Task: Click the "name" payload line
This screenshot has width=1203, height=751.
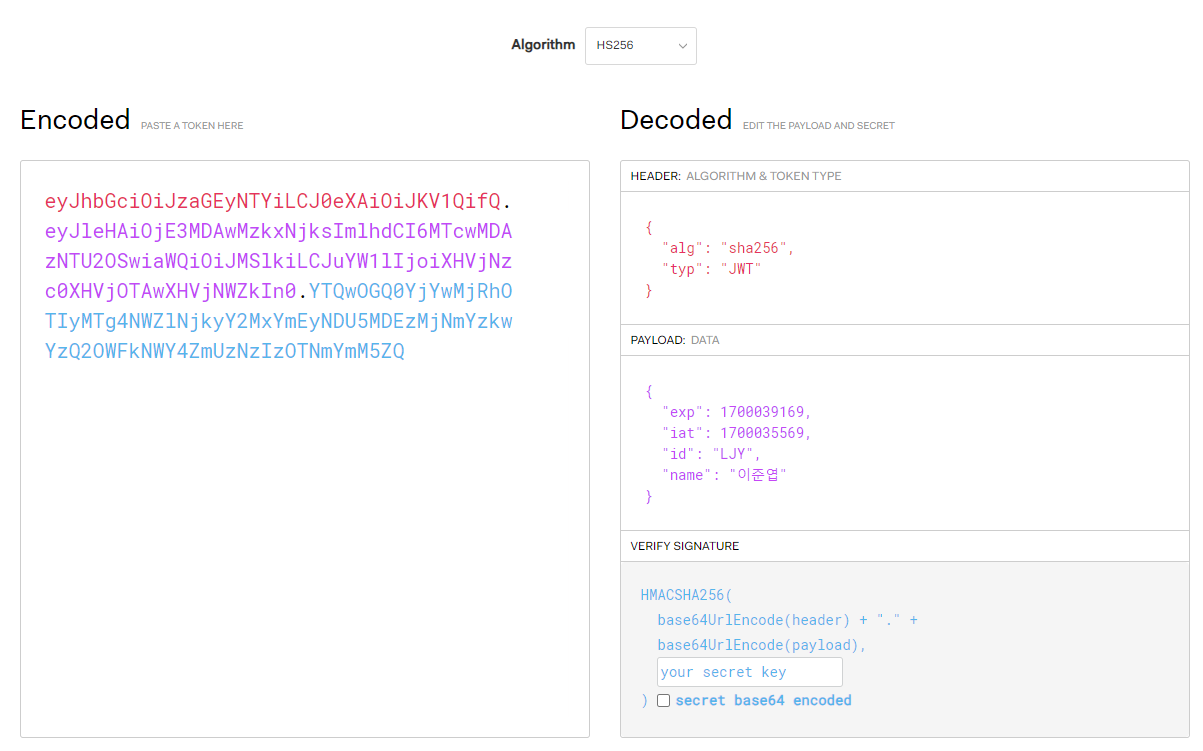Action: (724, 475)
